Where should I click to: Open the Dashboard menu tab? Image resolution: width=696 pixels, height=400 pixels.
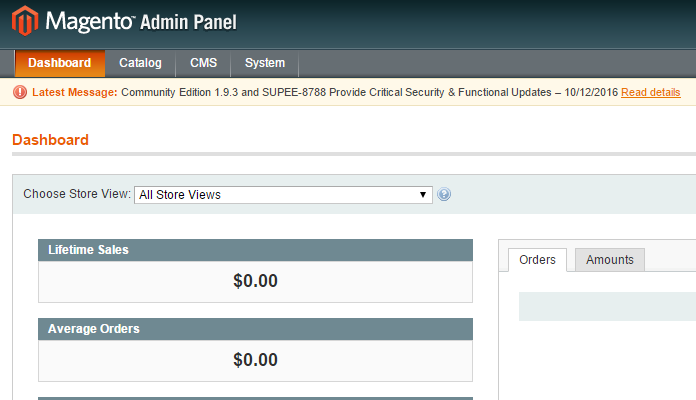point(59,63)
